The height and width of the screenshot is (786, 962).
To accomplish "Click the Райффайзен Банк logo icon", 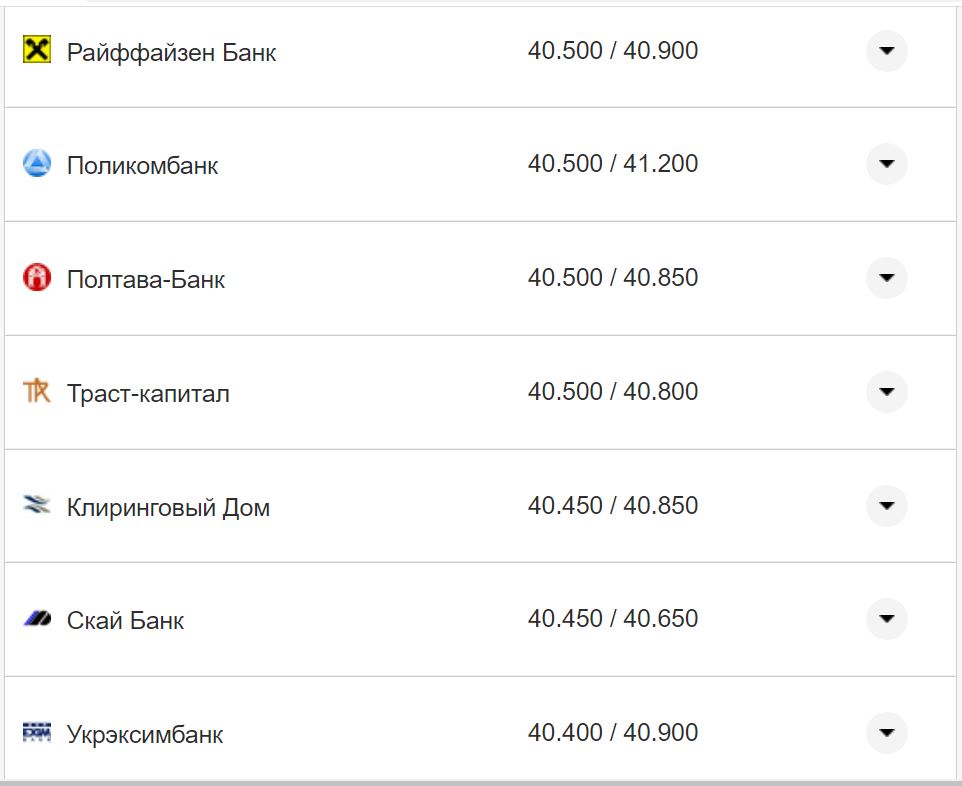I will click(x=35, y=49).
